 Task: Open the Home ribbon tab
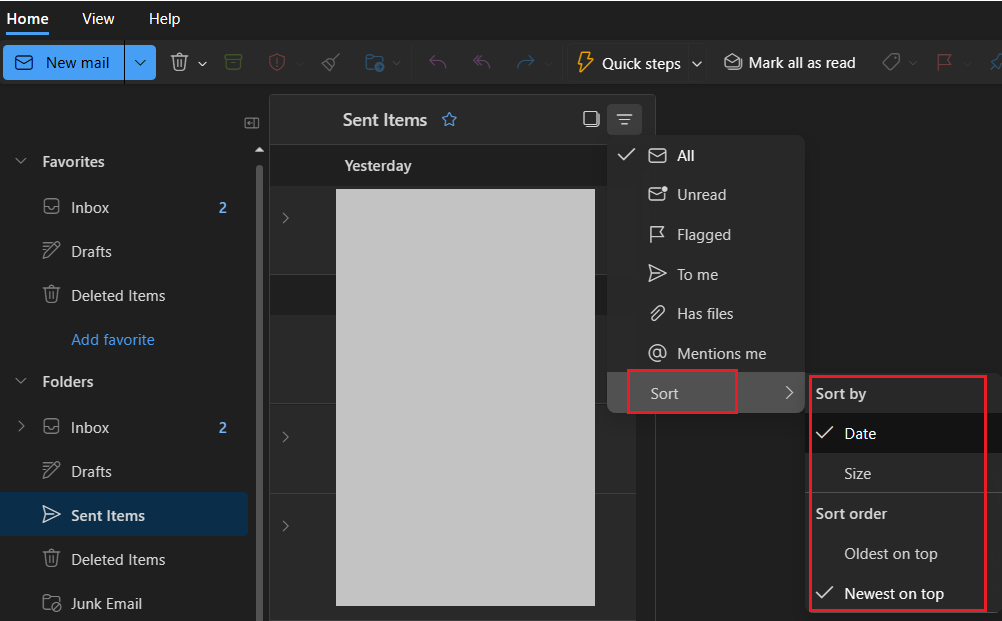click(x=27, y=19)
